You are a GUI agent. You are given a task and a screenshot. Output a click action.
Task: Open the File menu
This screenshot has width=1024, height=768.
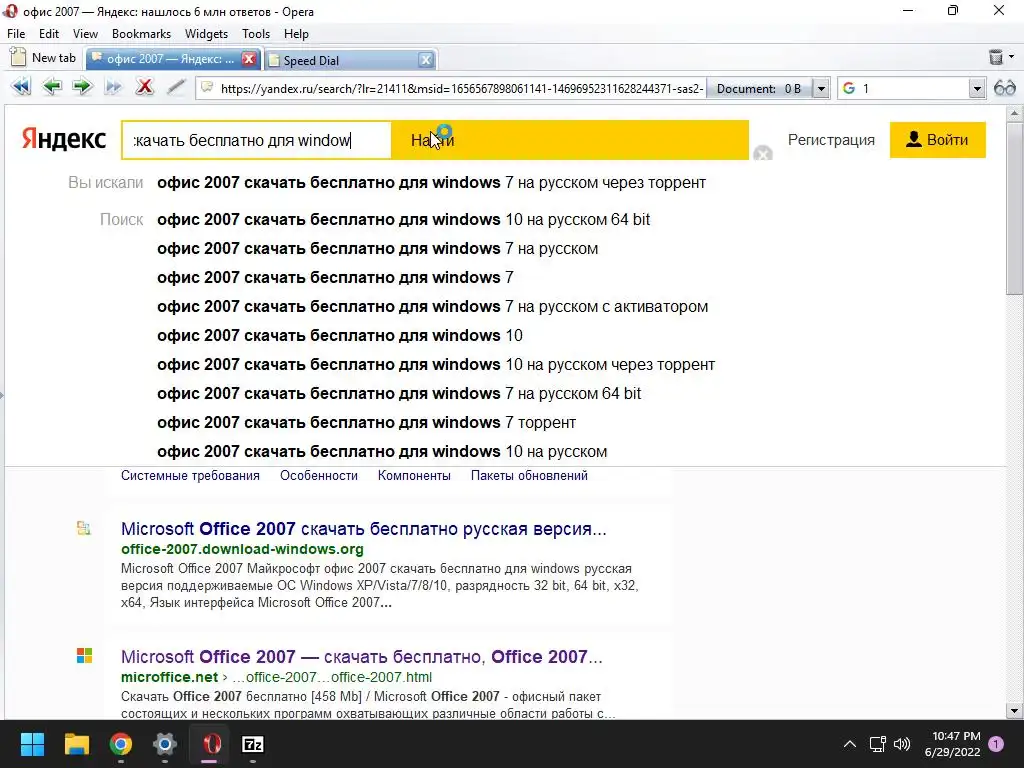pos(16,34)
